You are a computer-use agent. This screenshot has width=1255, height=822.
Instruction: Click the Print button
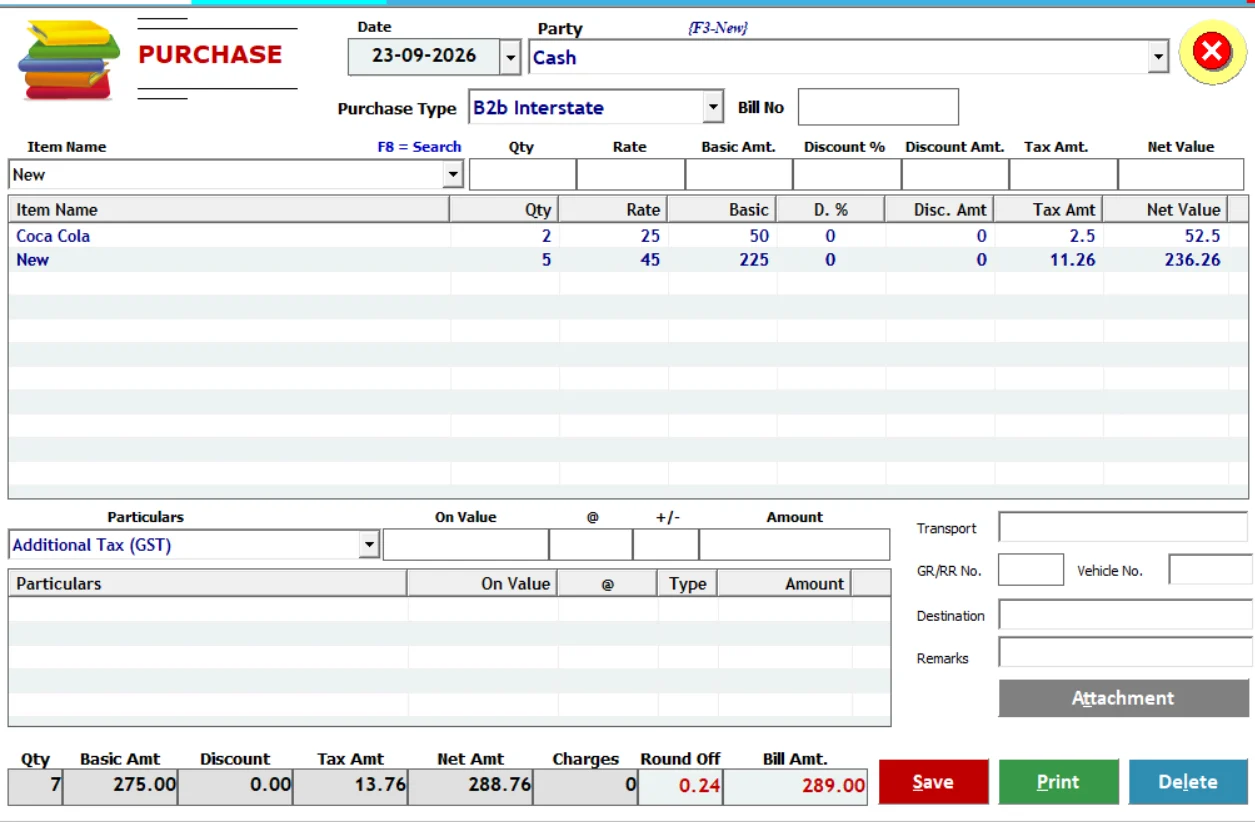coord(1058,782)
